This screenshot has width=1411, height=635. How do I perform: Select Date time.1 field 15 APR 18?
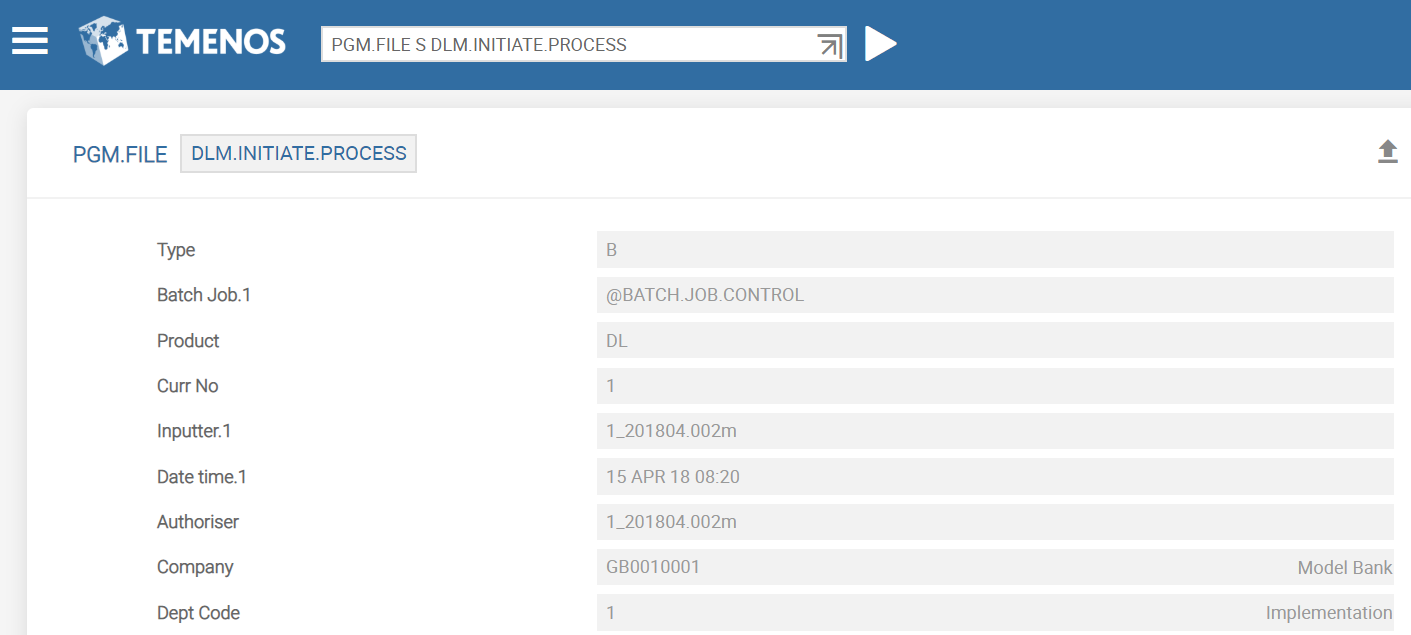(995, 477)
